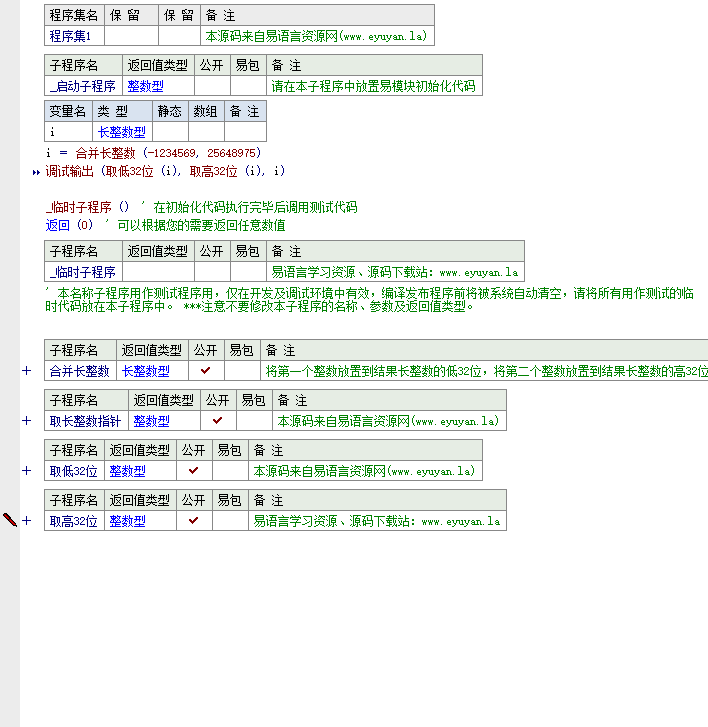
Task: Expand the 合并长整数 subroutine
Action: tap(27, 371)
